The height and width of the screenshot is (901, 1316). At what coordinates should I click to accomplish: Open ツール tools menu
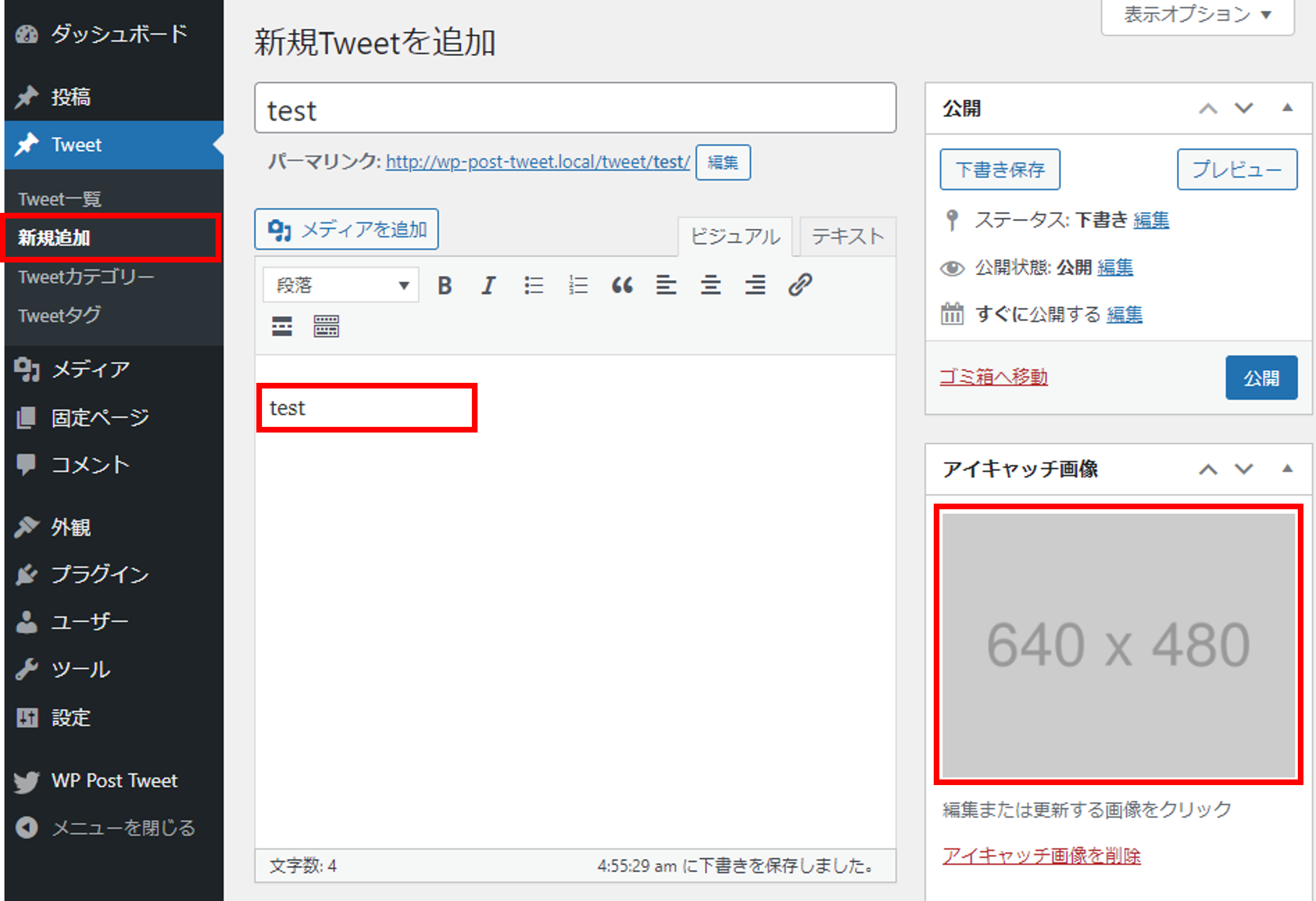click(x=114, y=670)
